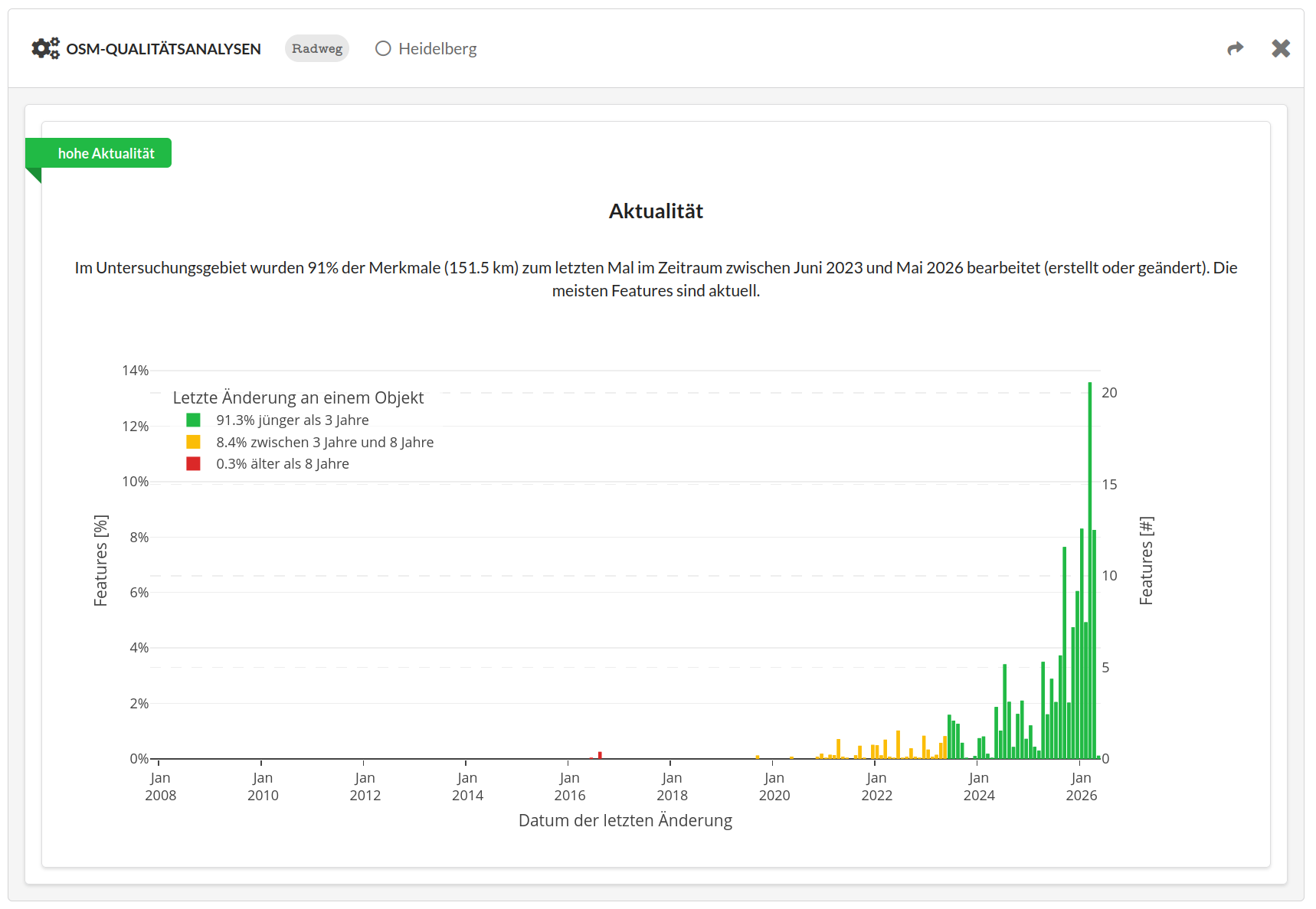Screen dimensions: 1316x909
Task: Select the Radweg topic chip
Action: [x=317, y=48]
